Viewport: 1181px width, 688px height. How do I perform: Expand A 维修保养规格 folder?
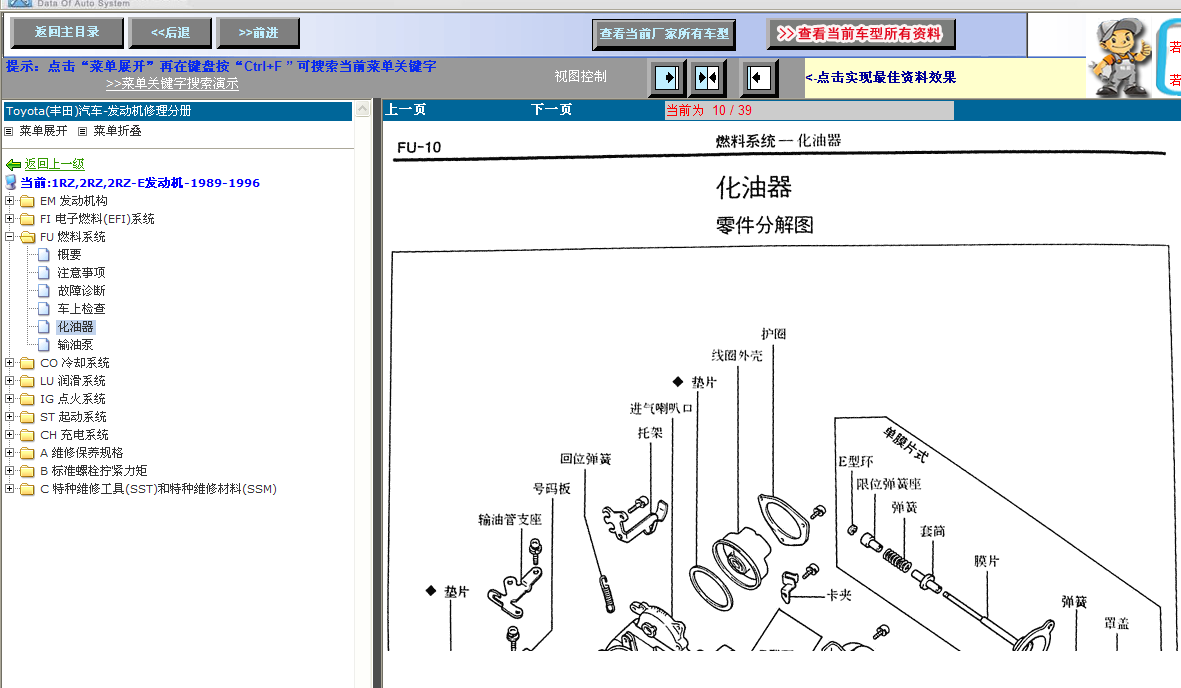tap(9, 453)
